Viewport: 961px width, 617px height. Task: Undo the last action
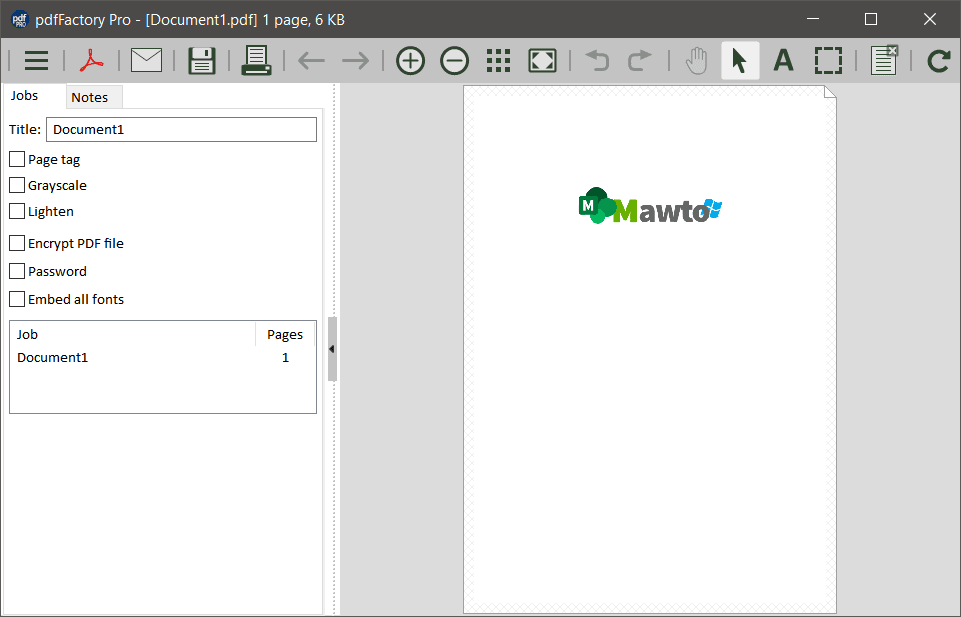click(597, 61)
